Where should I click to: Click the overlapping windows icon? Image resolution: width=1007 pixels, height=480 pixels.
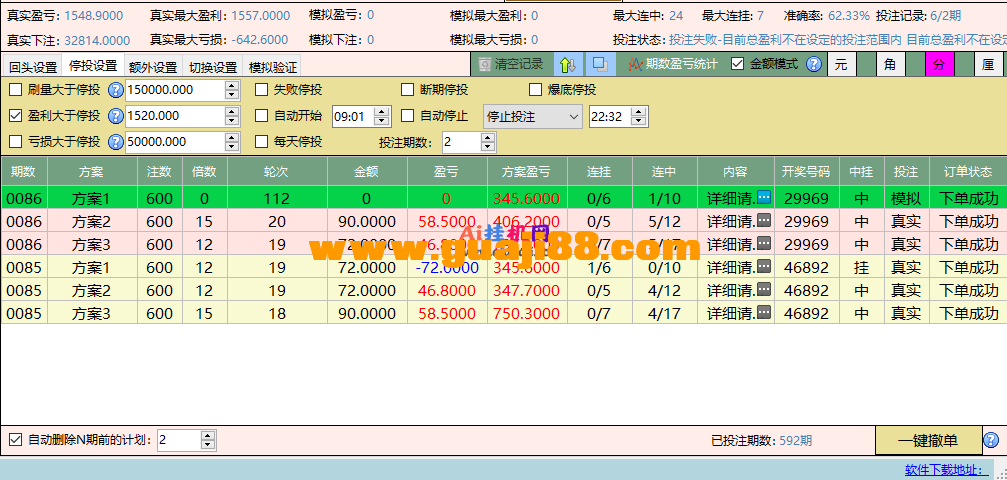(x=600, y=64)
